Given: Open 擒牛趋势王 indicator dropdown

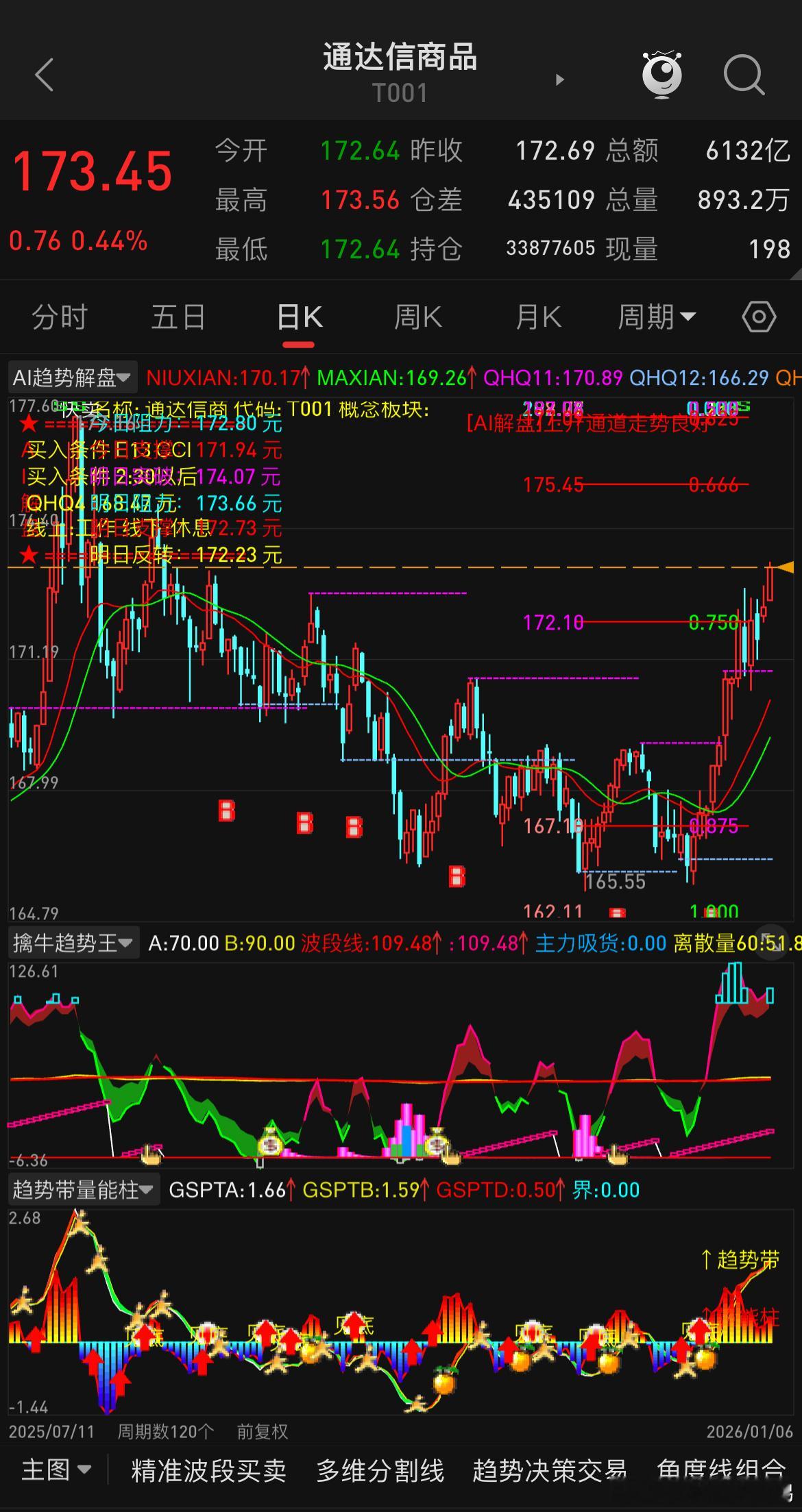Looking at the screenshot, I should (x=73, y=943).
